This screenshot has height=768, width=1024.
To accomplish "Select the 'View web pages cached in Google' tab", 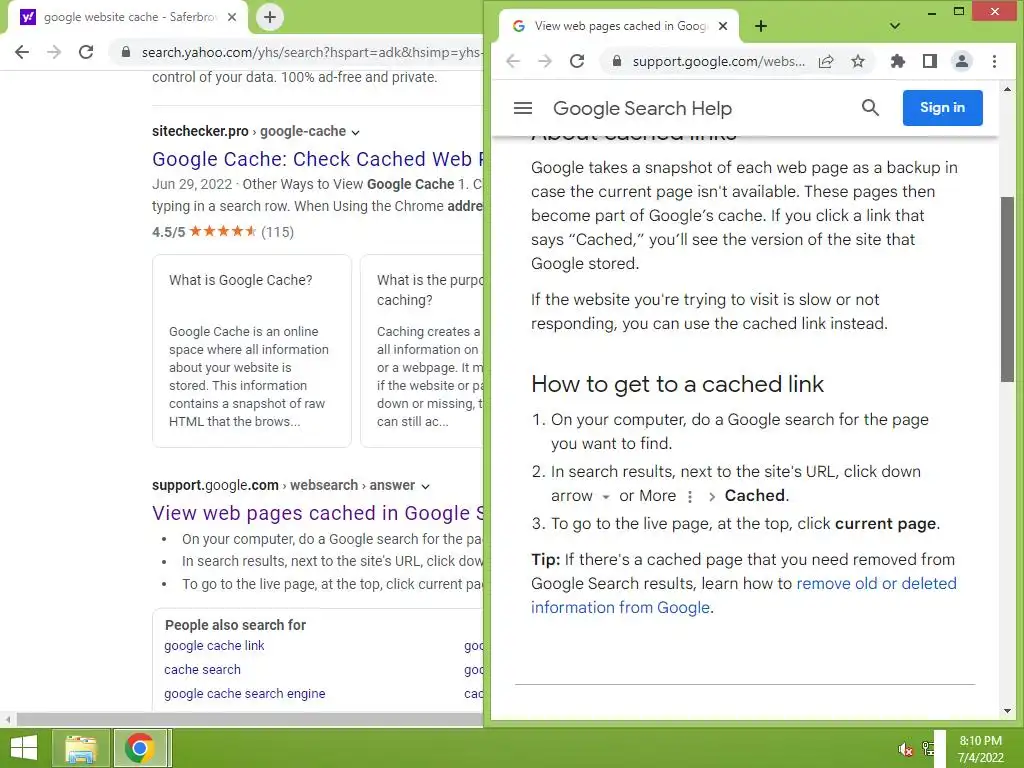I will tap(620, 26).
